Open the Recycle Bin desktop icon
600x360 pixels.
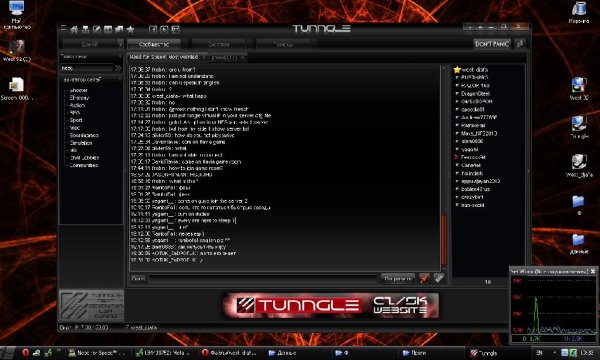[579, 13]
